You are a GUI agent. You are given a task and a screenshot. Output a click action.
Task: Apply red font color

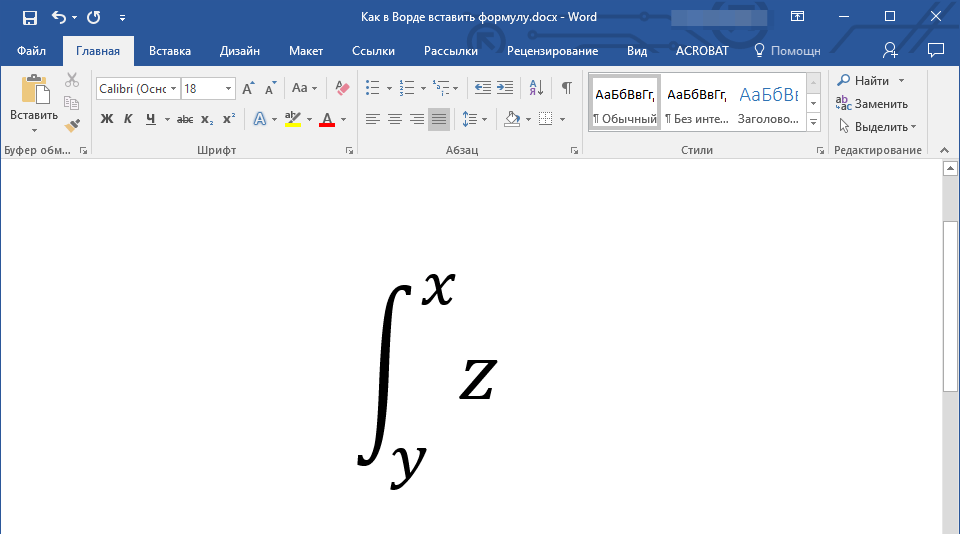[x=327, y=119]
